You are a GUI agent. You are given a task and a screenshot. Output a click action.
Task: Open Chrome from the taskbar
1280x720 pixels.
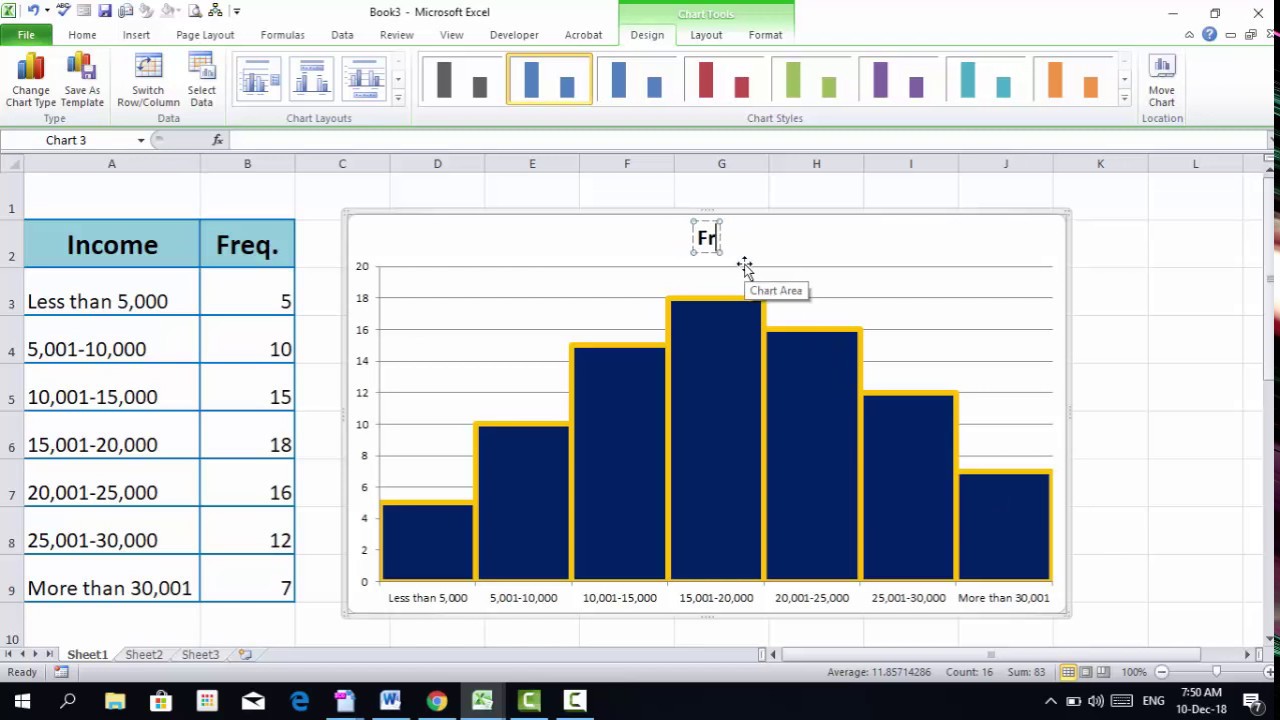tap(436, 700)
